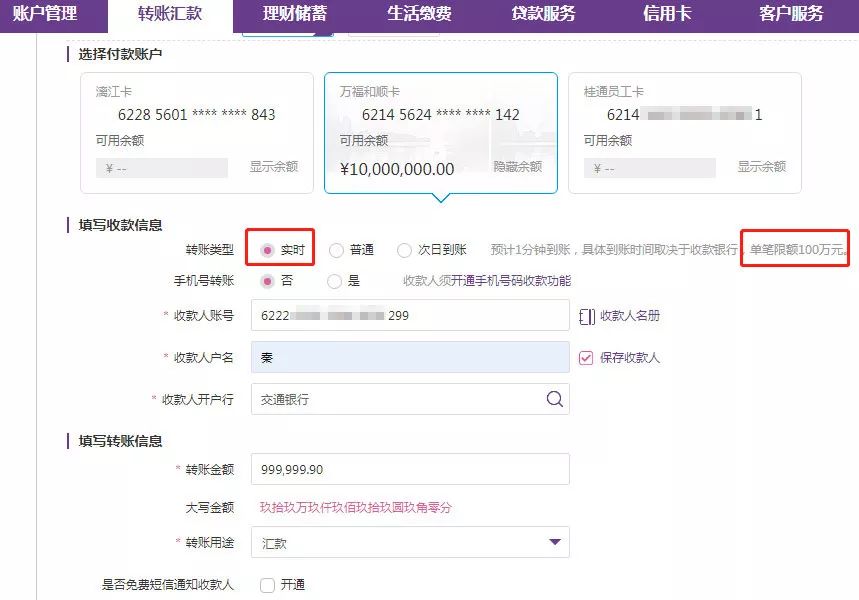Select the 万福和顺卡 account card
This screenshot has height=600, width=859.
[441, 133]
